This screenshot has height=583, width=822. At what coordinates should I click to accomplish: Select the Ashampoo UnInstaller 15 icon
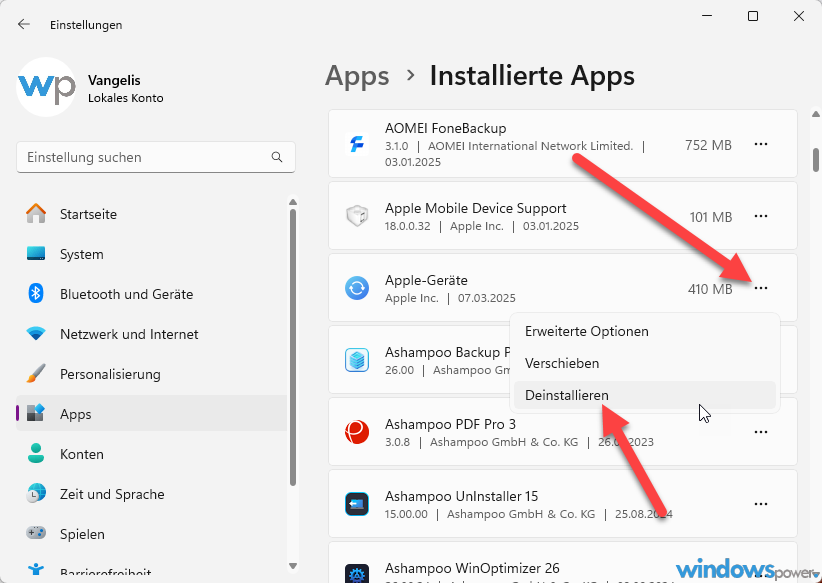tap(357, 504)
